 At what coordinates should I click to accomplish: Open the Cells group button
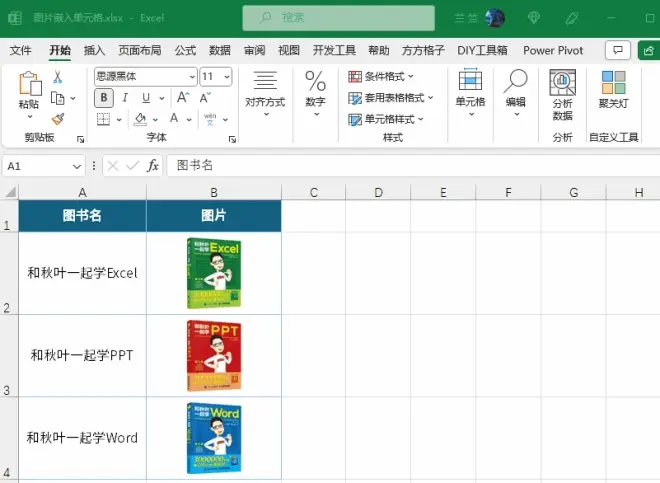pos(470,93)
